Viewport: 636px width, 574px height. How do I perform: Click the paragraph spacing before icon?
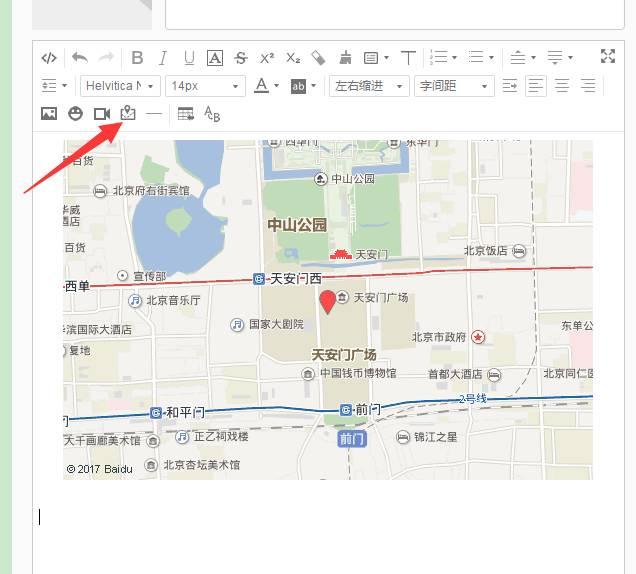coord(518,57)
